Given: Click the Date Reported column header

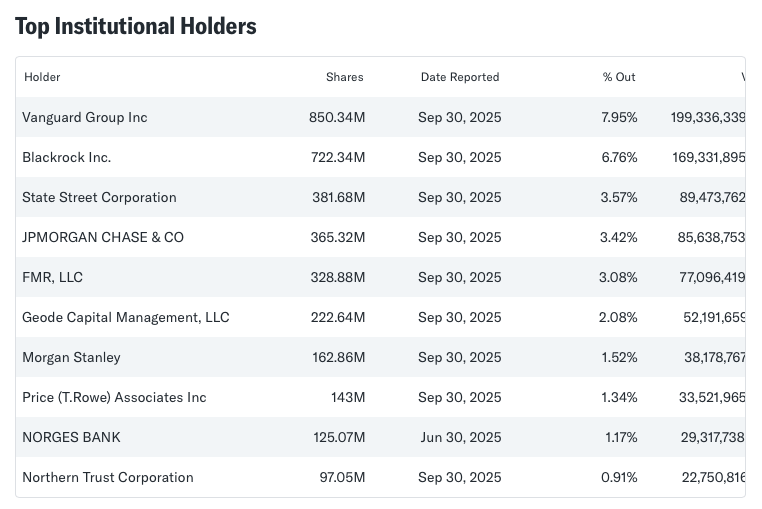Looking at the screenshot, I should coord(460,77).
